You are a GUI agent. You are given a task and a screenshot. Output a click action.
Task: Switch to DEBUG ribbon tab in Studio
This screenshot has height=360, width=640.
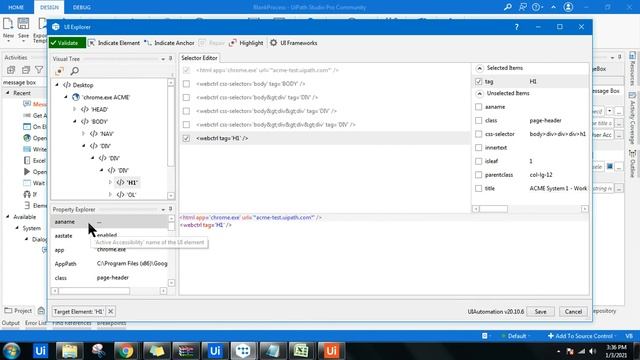82,7
